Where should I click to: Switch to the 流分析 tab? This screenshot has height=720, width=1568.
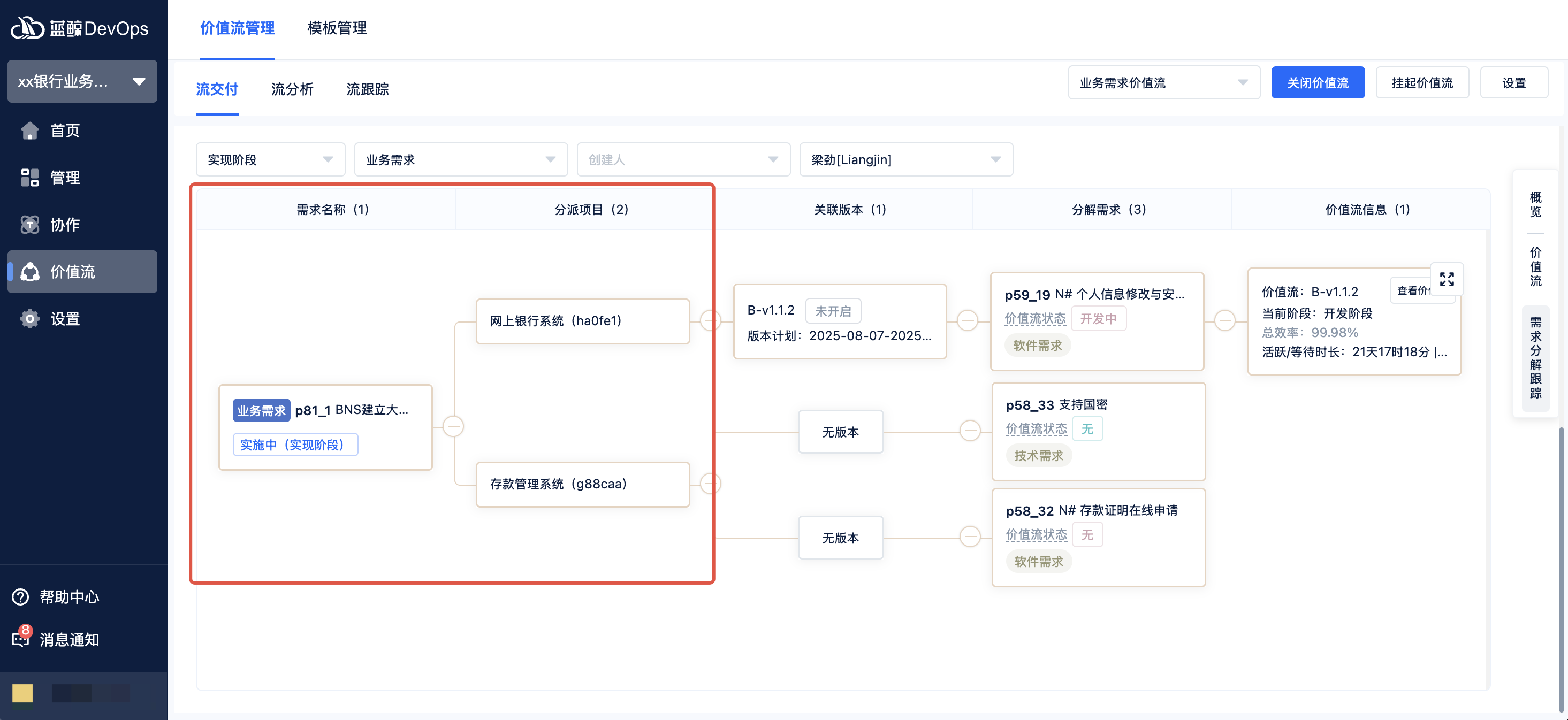[292, 89]
